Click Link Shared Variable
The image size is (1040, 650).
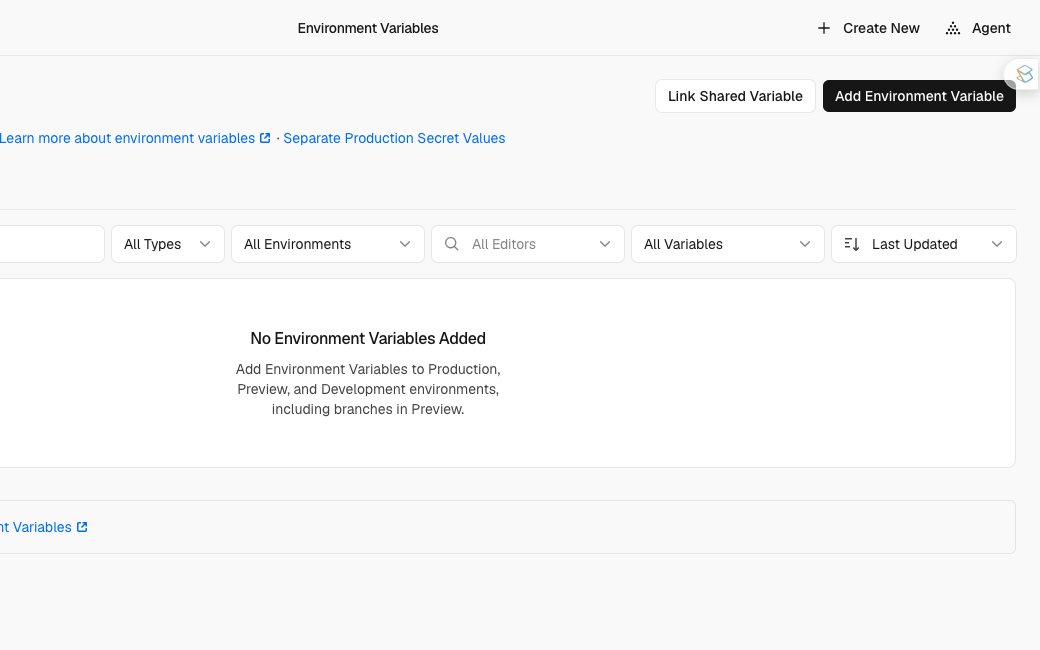coord(735,96)
